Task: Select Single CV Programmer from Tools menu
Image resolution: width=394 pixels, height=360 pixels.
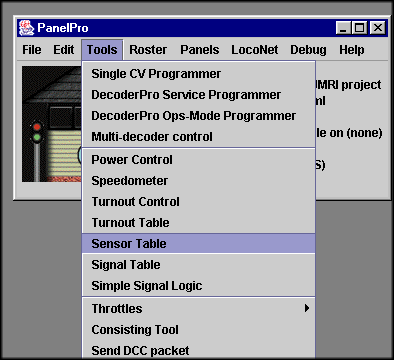Action: (199, 74)
